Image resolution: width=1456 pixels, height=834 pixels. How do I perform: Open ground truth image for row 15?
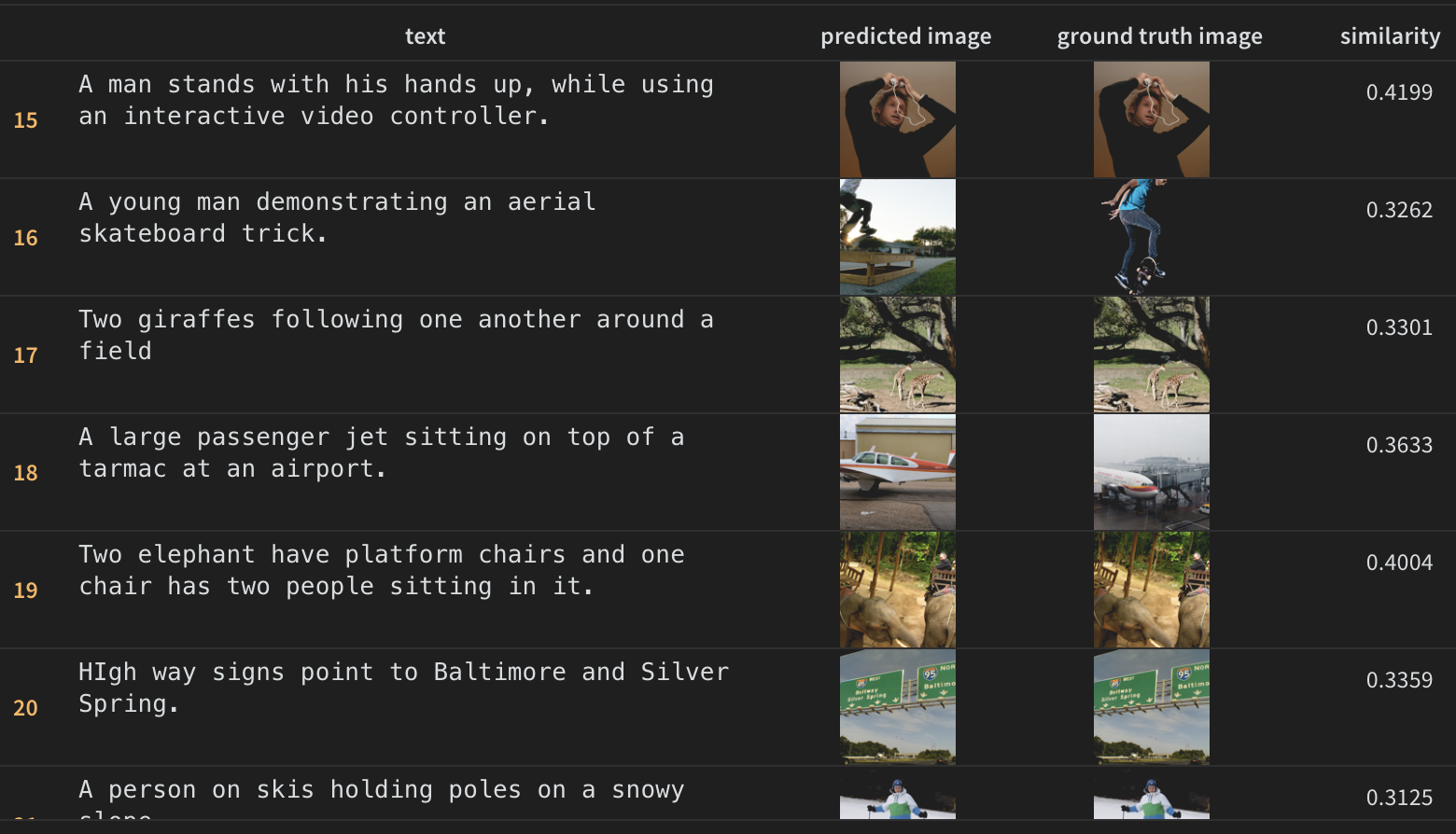pos(1151,119)
